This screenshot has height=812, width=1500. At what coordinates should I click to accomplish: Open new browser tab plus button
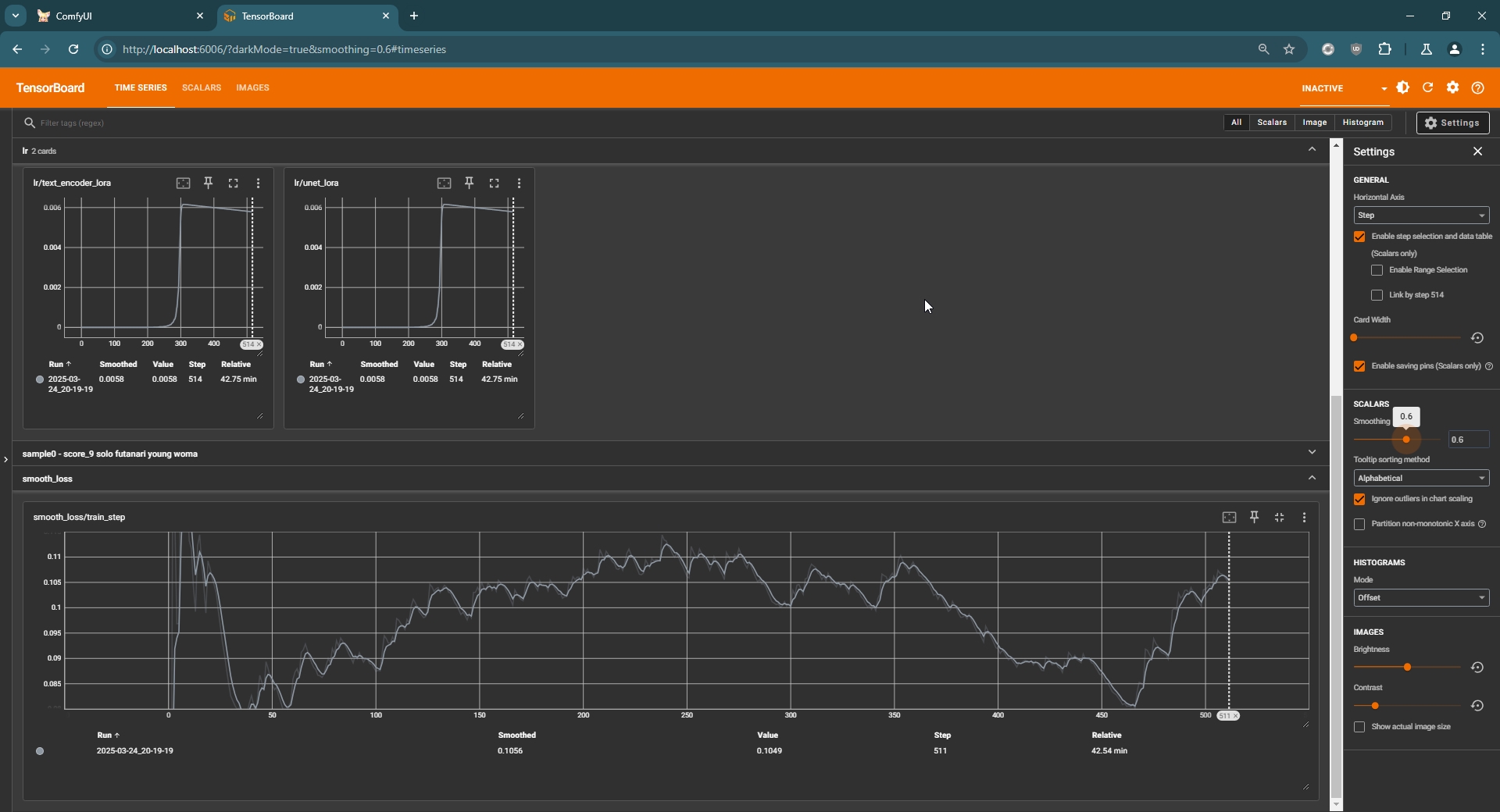[414, 16]
